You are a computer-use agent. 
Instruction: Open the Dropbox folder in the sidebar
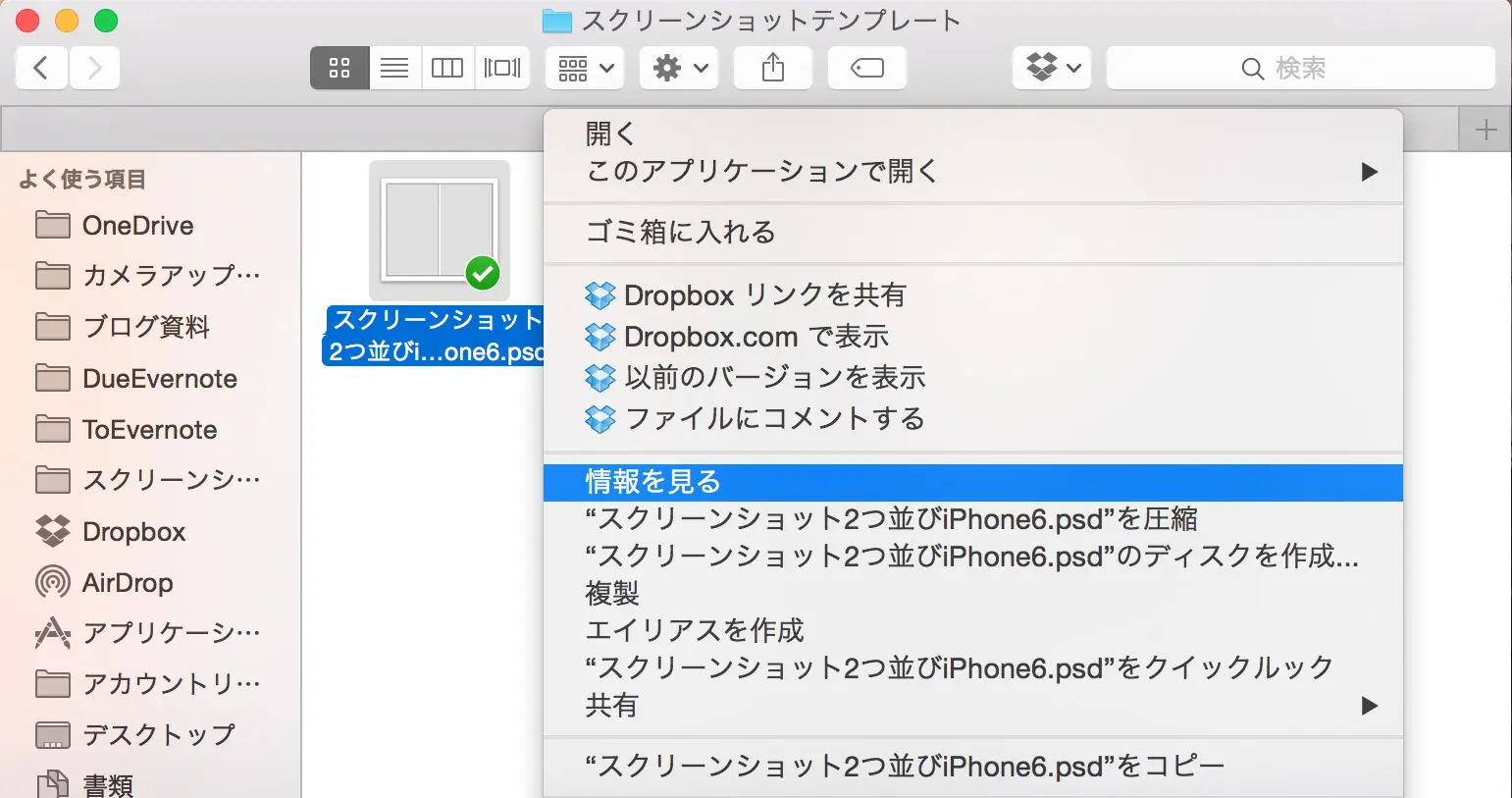(x=133, y=532)
